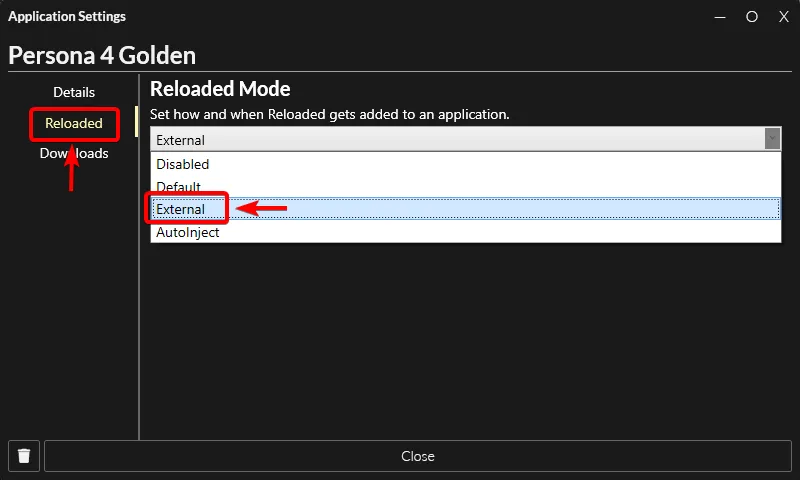Maximize the Application Settings window
800x480 pixels.
[x=752, y=17]
